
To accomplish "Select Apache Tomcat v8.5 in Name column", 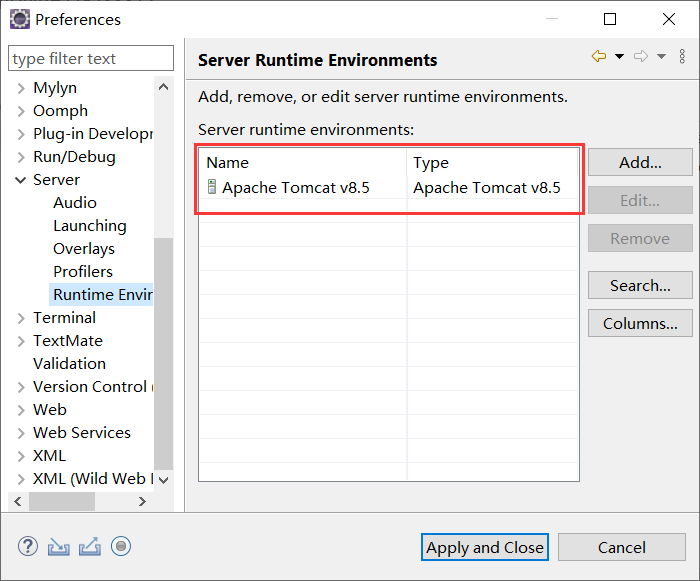I will pos(296,188).
